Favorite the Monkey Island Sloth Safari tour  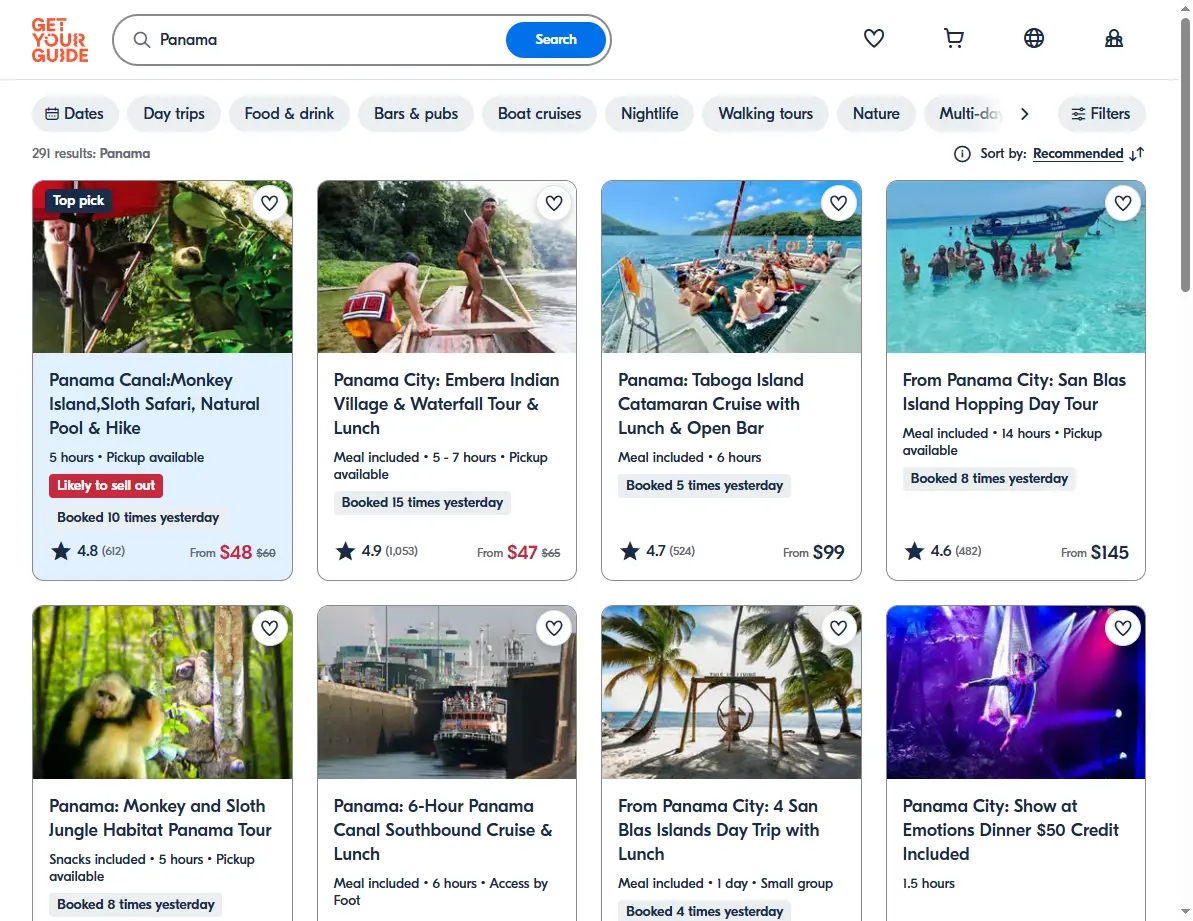(x=269, y=203)
